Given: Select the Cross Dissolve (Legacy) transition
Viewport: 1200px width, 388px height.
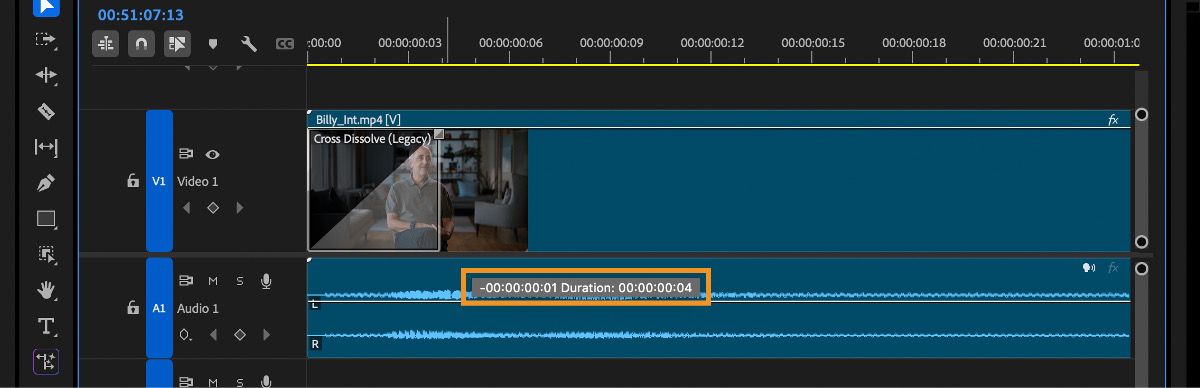Looking at the screenshot, I should point(373,190).
